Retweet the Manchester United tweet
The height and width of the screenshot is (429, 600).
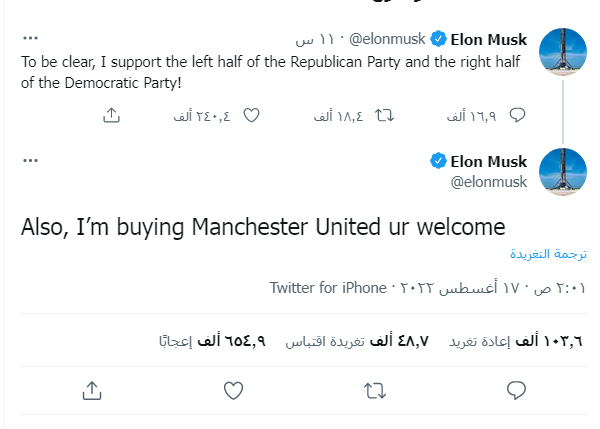click(375, 389)
